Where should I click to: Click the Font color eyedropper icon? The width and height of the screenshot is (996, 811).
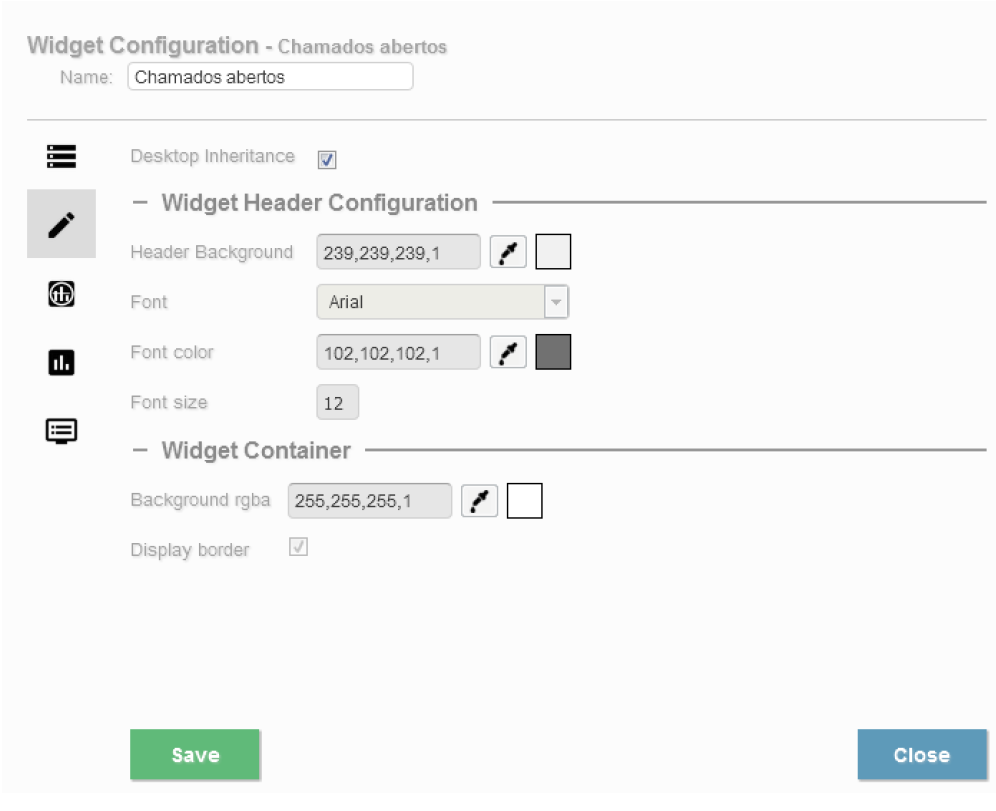508,353
